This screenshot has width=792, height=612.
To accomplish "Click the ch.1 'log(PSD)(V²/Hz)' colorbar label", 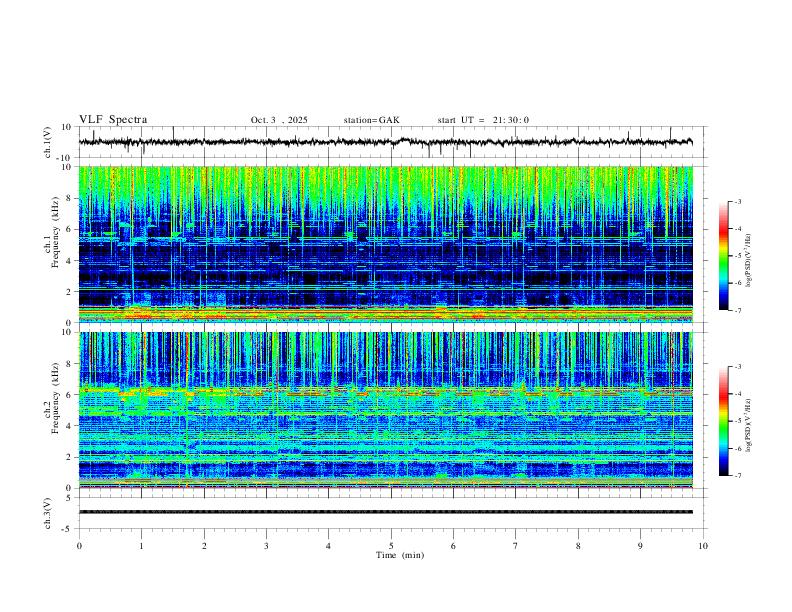I will click(748, 261).
